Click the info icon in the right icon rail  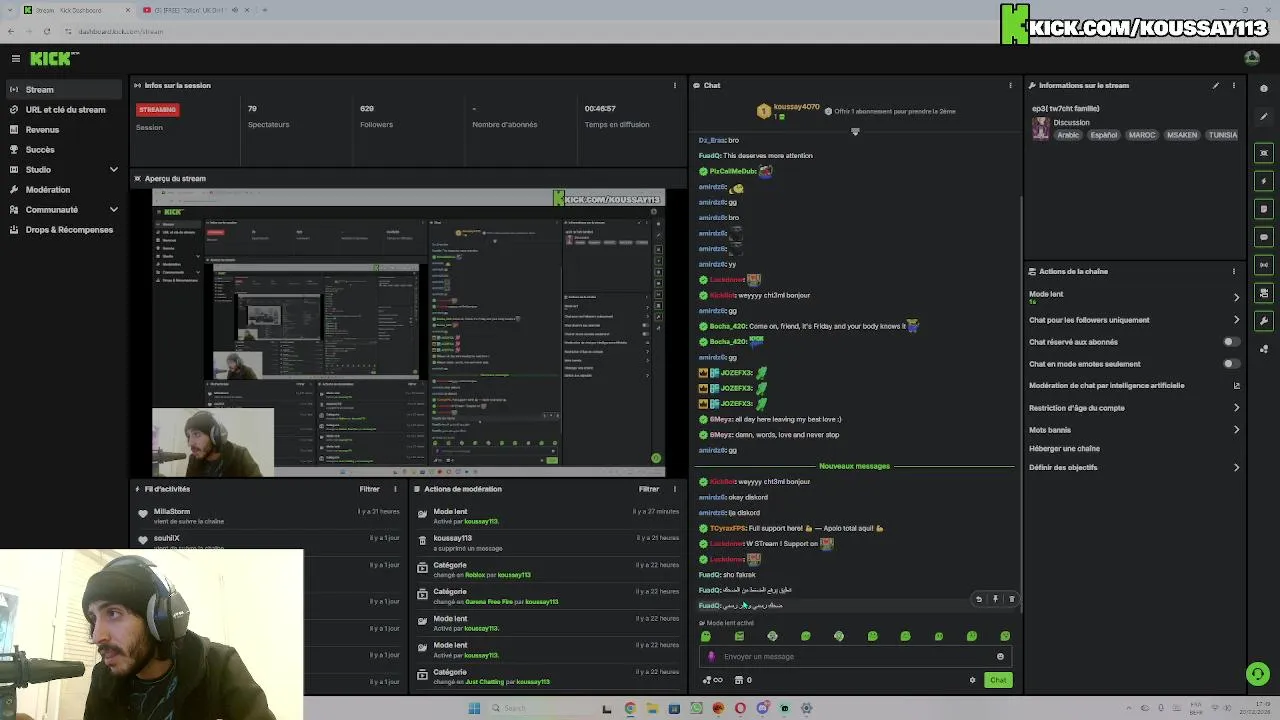(x=1264, y=88)
